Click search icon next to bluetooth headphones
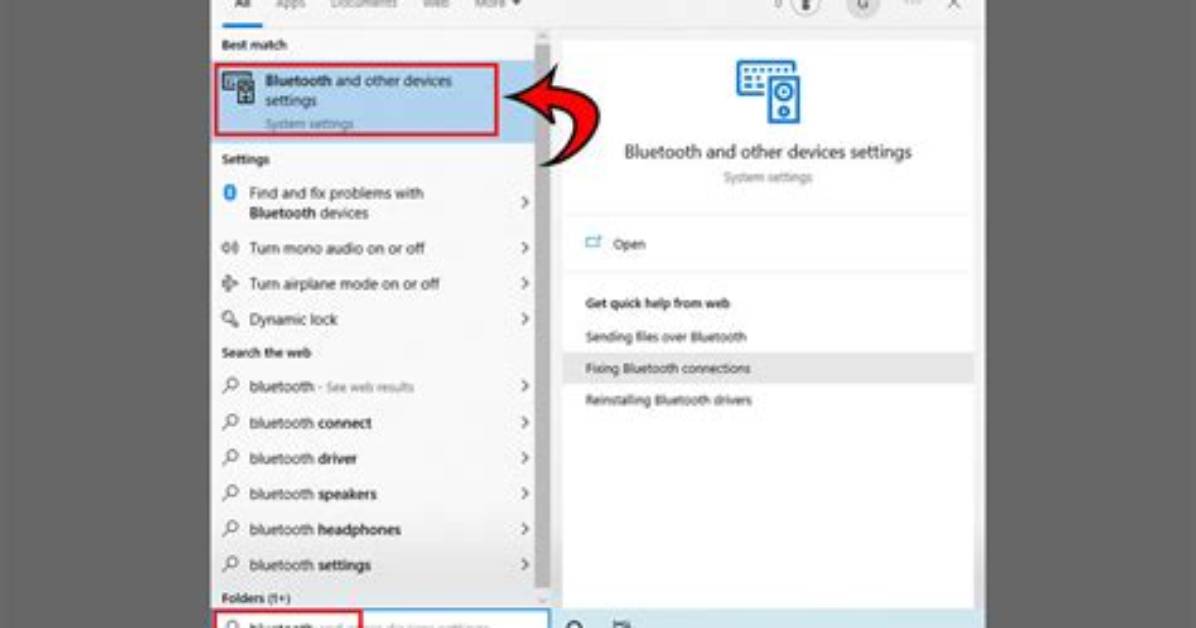Image resolution: width=1196 pixels, height=628 pixels. click(230, 528)
